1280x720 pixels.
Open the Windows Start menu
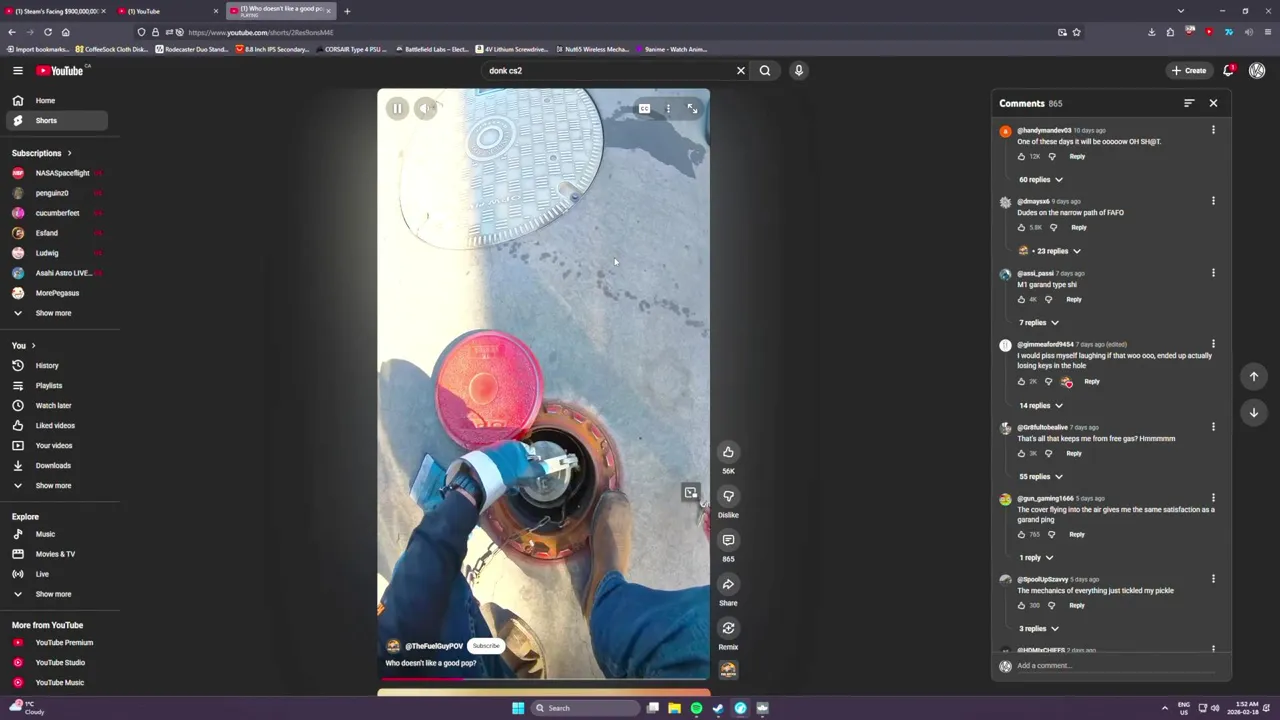(x=518, y=708)
